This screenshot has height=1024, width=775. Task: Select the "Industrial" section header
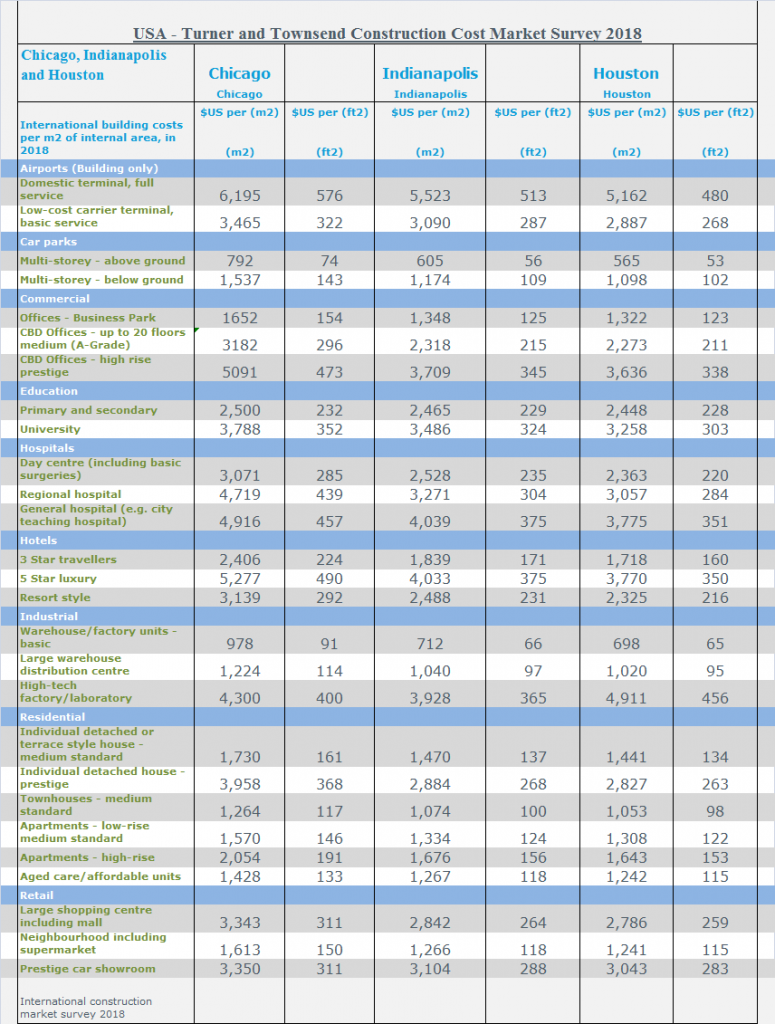coord(48,616)
